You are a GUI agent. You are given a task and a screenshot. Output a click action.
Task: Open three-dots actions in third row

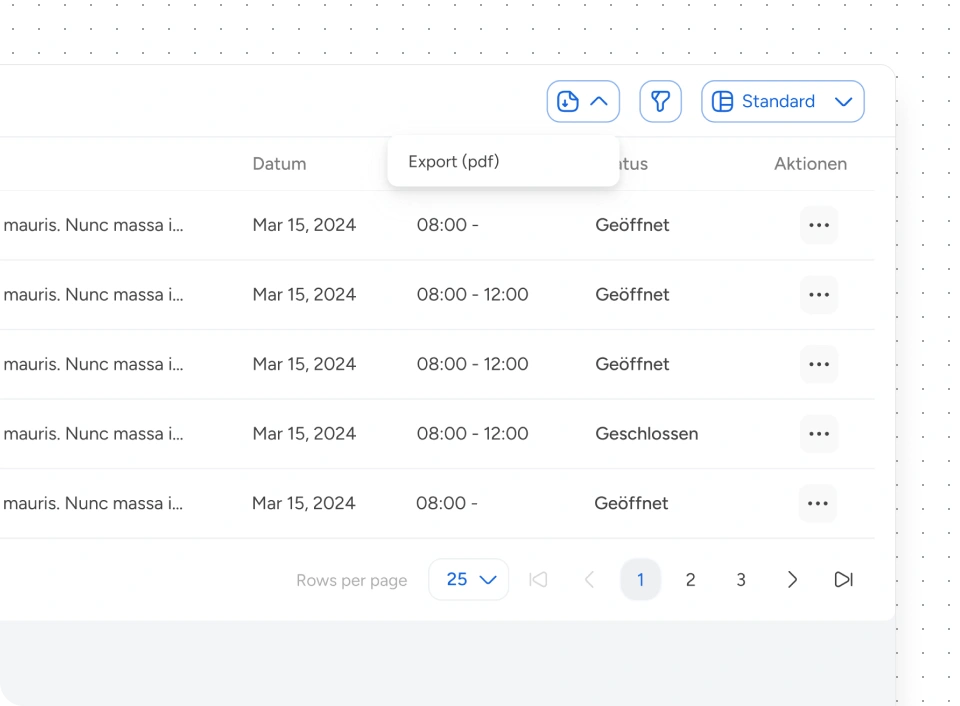(818, 364)
